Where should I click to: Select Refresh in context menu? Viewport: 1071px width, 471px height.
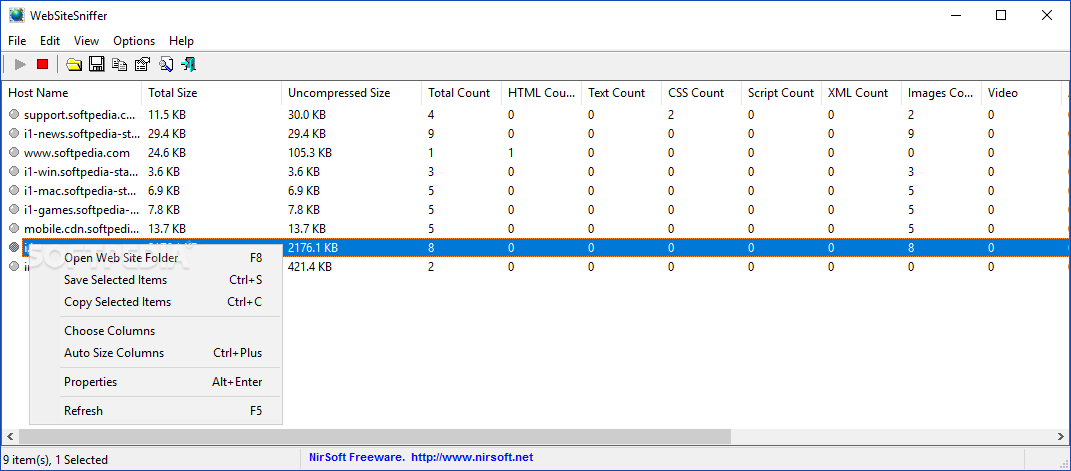[156, 411]
